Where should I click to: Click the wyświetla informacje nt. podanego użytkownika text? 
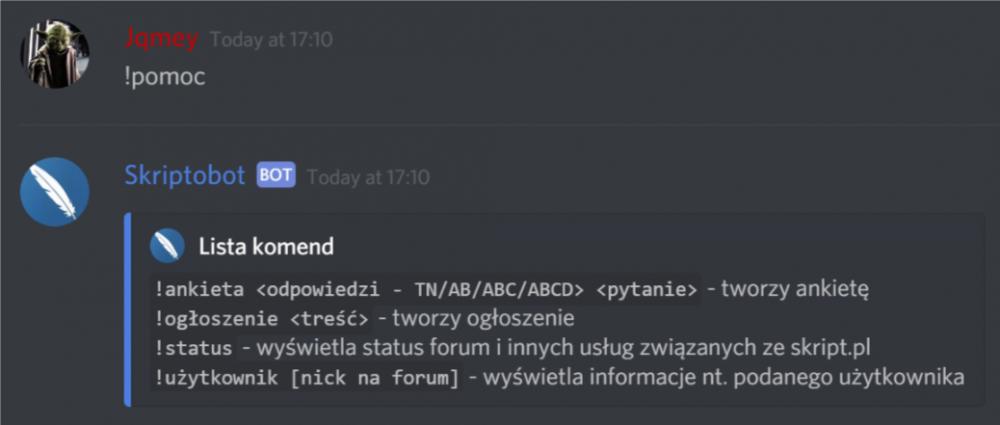click(x=723, y=378)
